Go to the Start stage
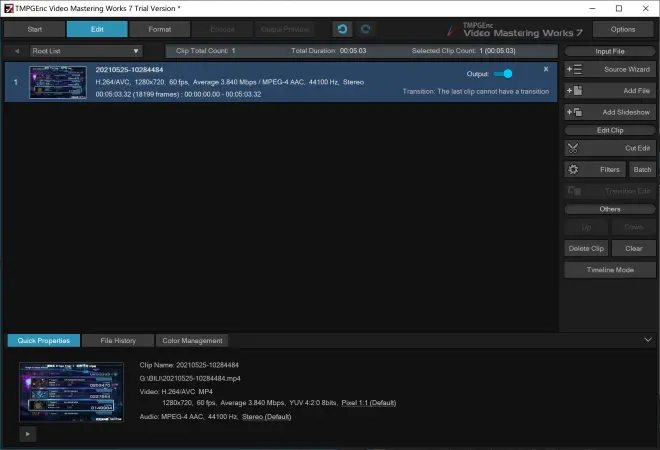The image size is (660, 450). [x=35, y=29]
